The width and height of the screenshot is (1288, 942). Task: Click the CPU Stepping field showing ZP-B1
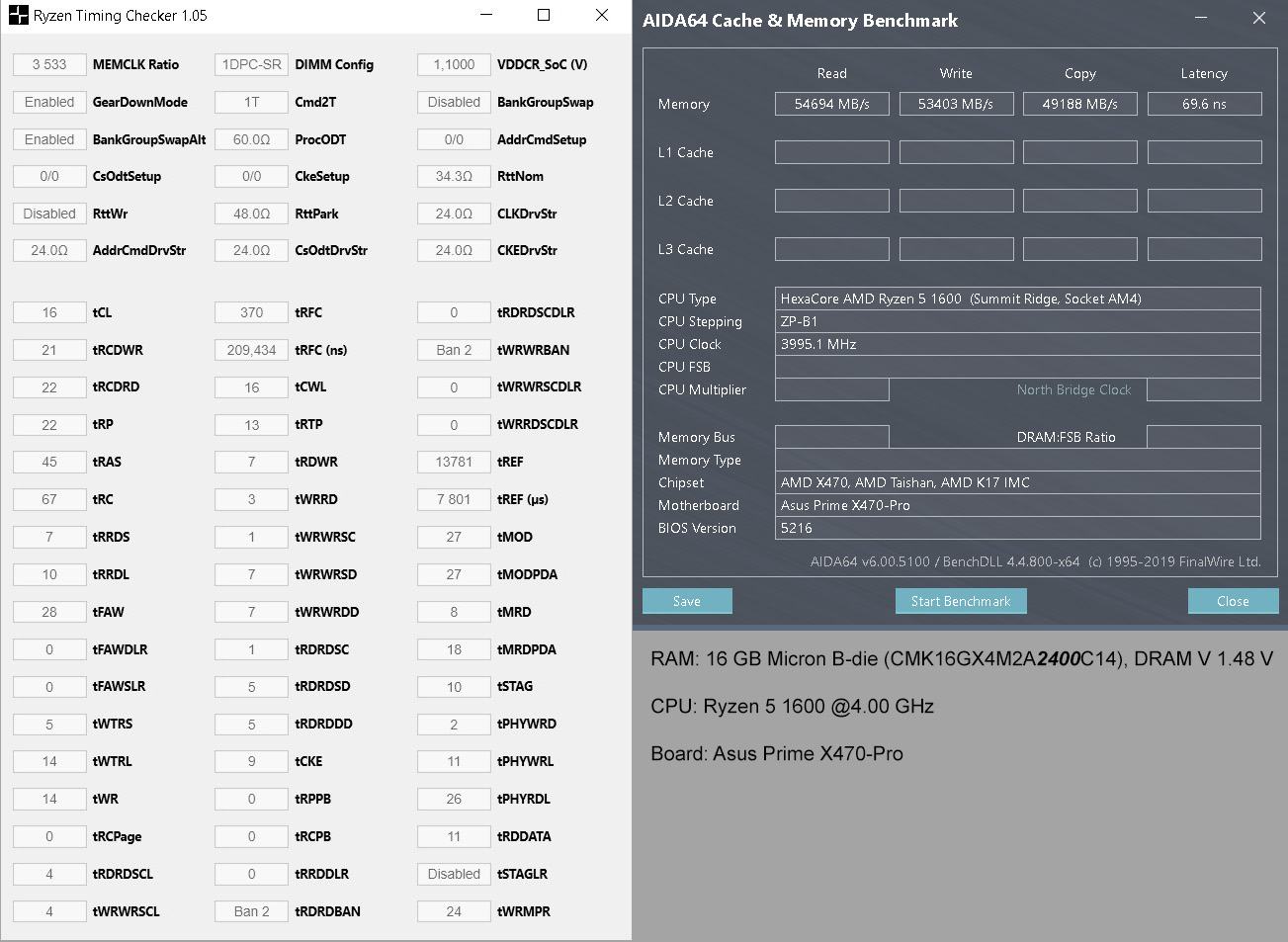point(1017,321)
